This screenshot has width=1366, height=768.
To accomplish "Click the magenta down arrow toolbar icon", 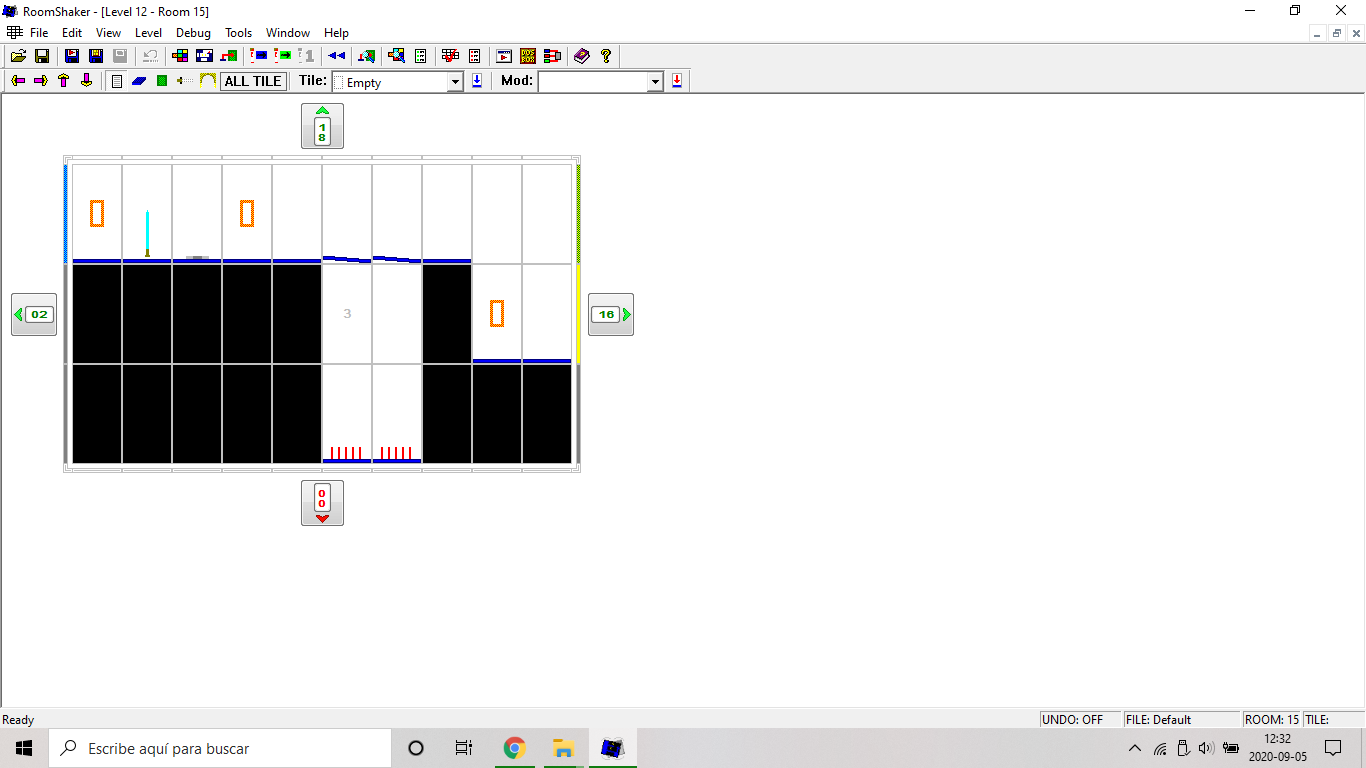I will (x=86, y=81).
